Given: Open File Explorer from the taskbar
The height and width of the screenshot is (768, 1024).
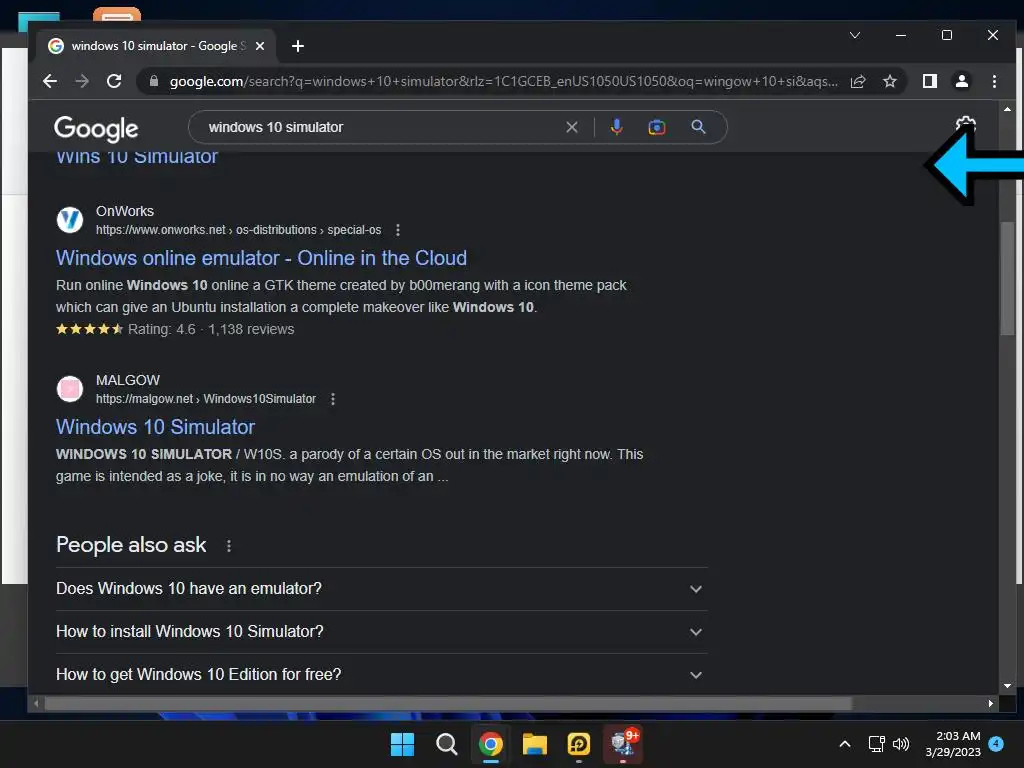Looking at the screenshot, I should pyautogui.click(x=534, y=744).
